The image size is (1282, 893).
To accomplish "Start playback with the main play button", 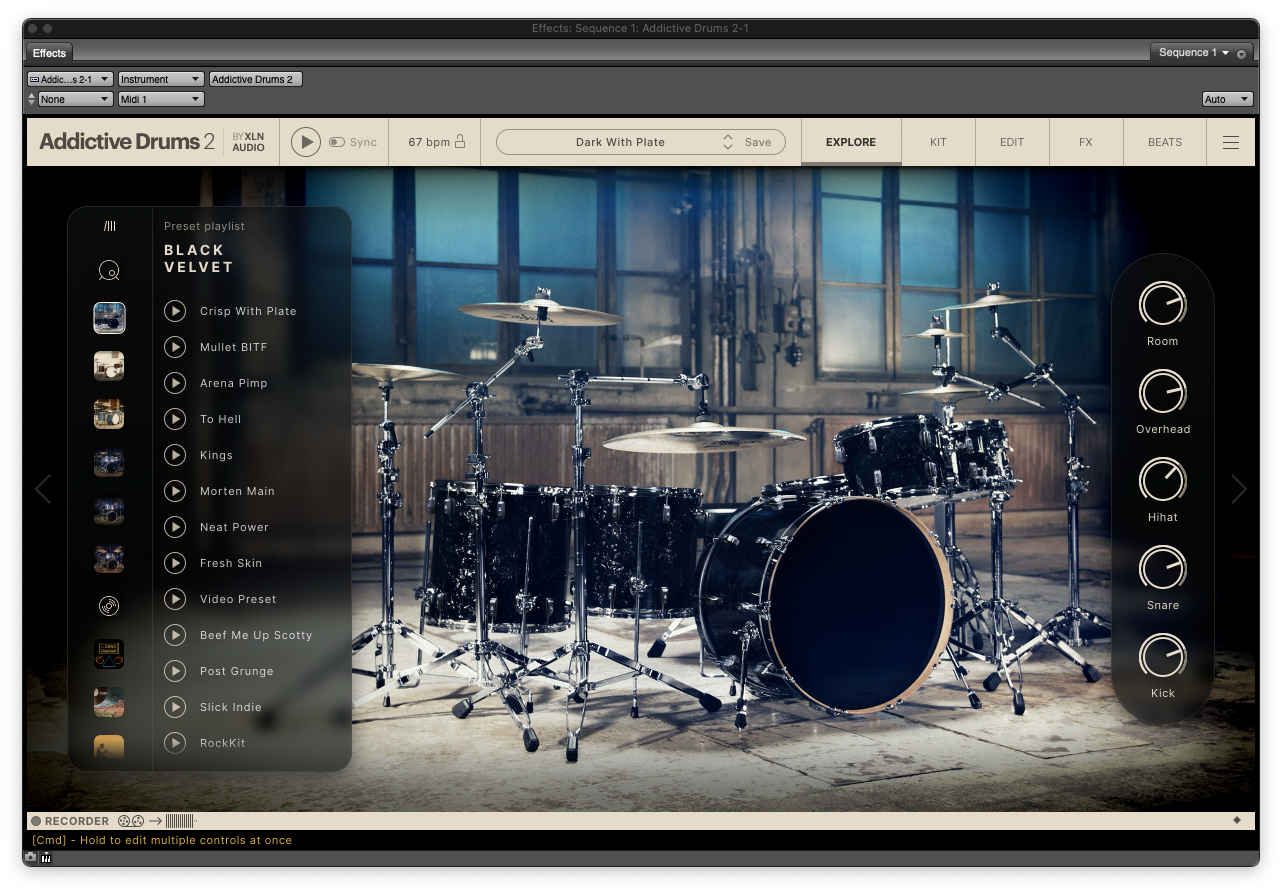I will pyautogui.click(x=306, y=142).
